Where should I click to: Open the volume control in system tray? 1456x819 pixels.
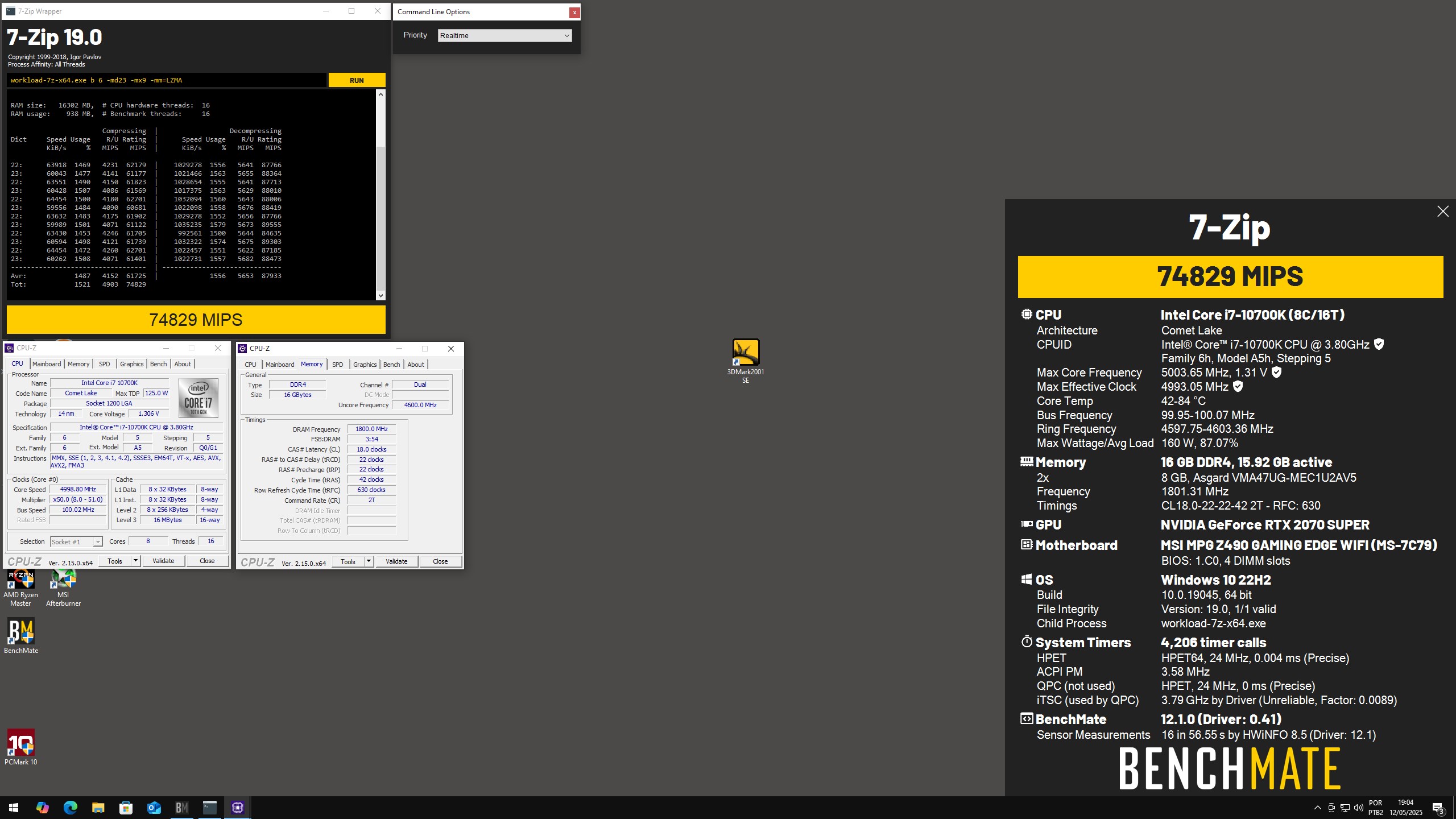[1359, 808]
